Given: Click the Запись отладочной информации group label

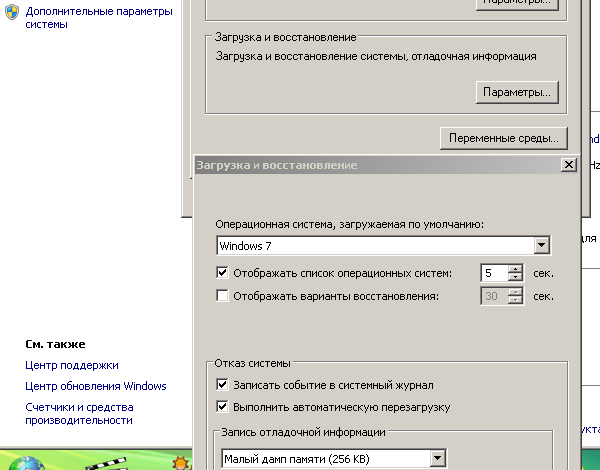Looking at the screenshot, I should coord(303,432).
